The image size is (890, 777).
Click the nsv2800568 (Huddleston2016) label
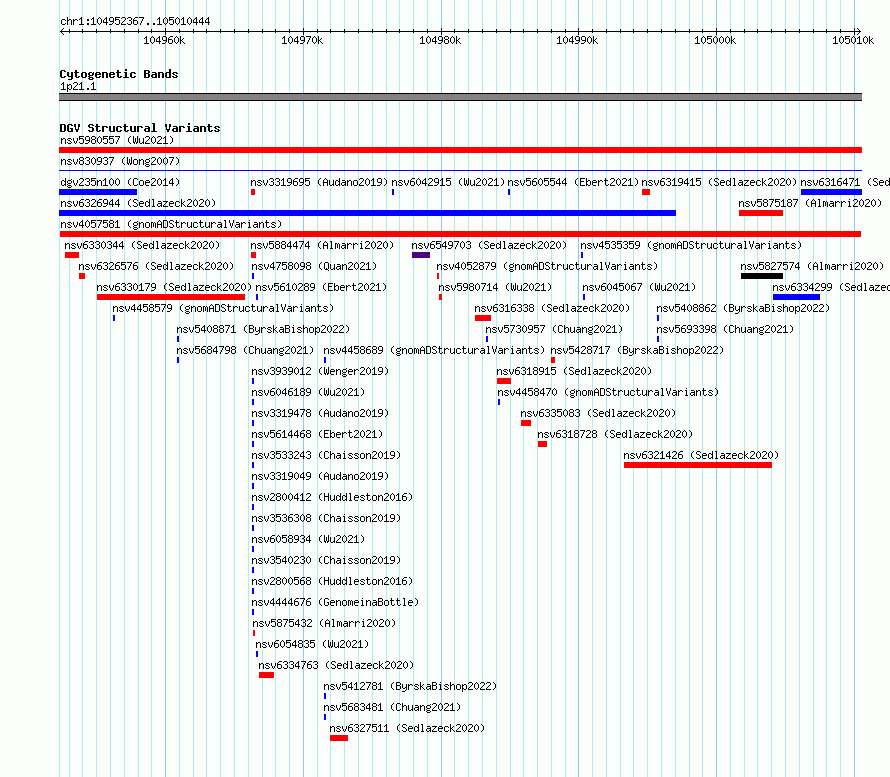tap(332, 581)
